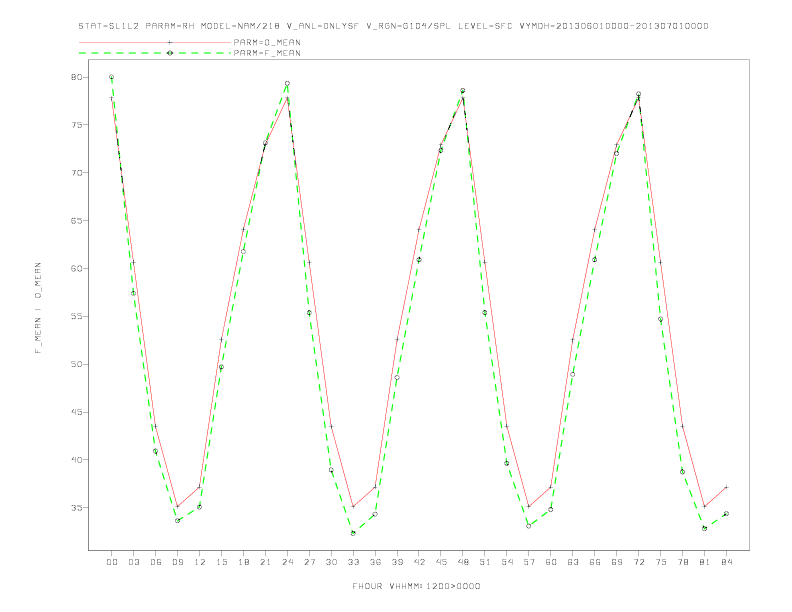Click the x-axis forecast hour label 78
The image size is (792, 612).
coord(682,562)
